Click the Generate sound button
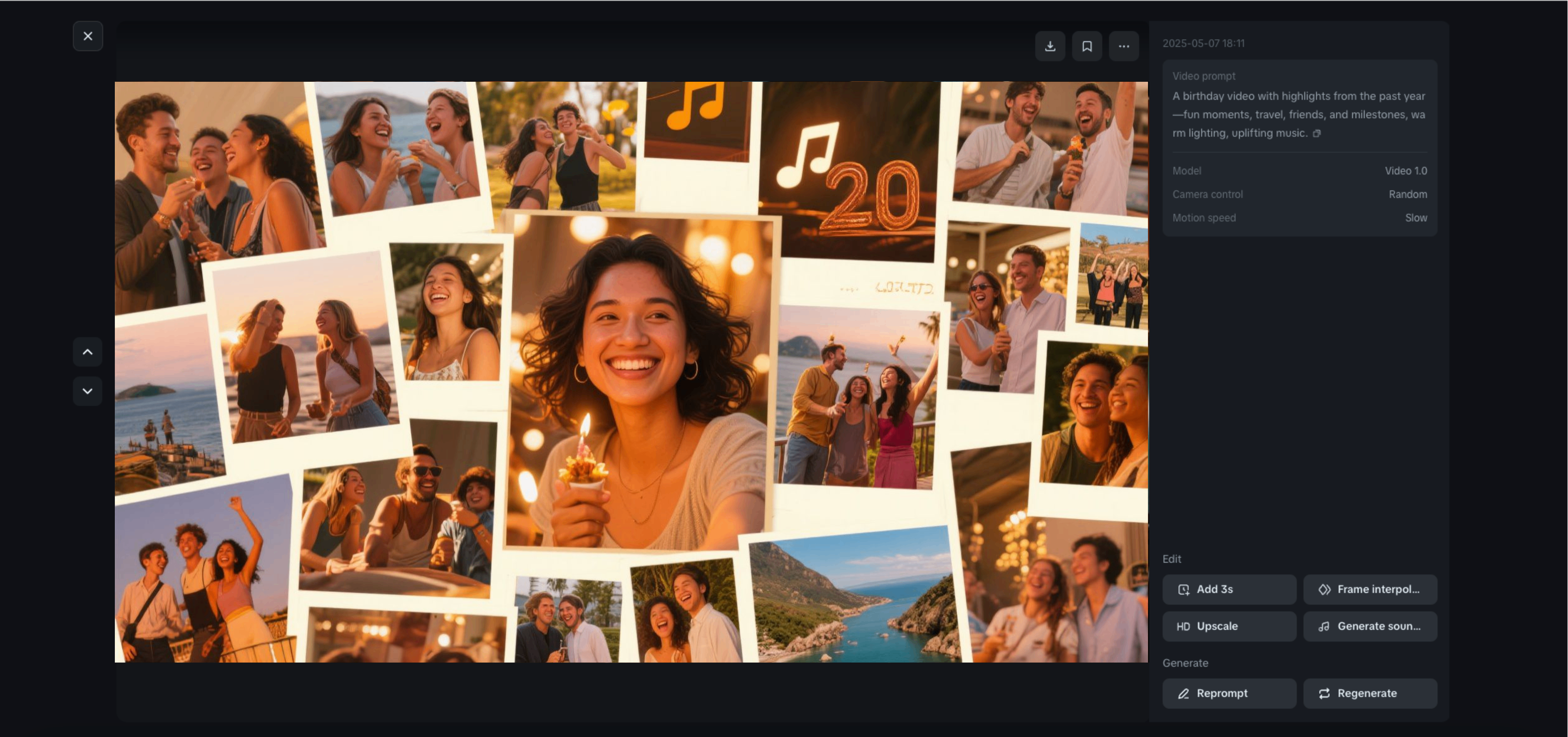This screenshot has width=1568, height=737. point(1369,626)
